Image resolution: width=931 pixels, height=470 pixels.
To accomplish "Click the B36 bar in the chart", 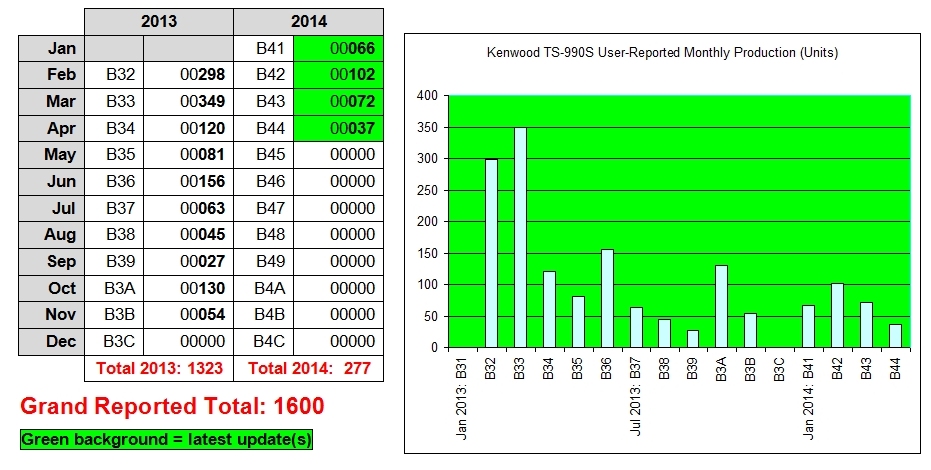I will (607, 298).
